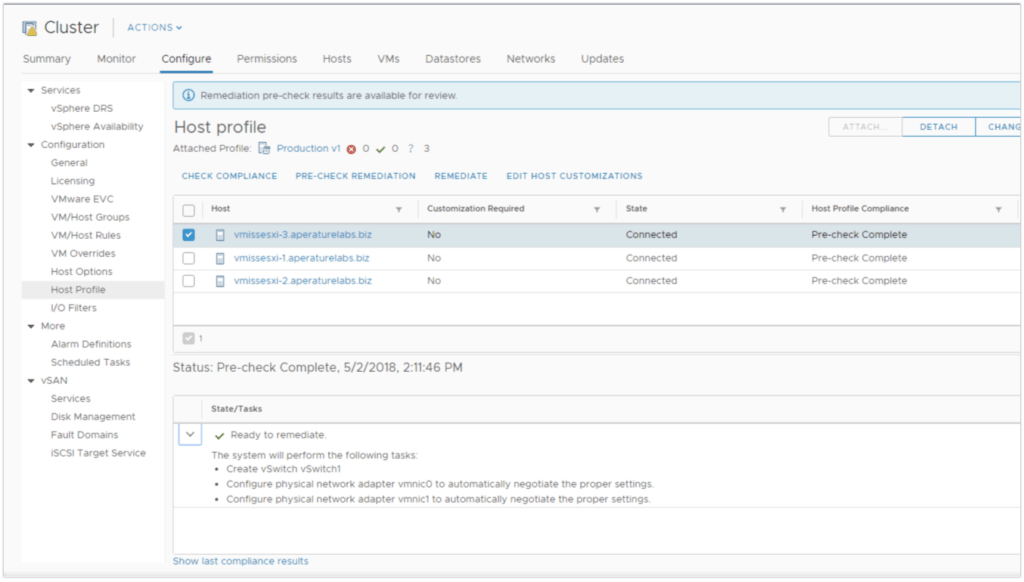Click the green check beside Ready to remediate

tap(219, 436)
